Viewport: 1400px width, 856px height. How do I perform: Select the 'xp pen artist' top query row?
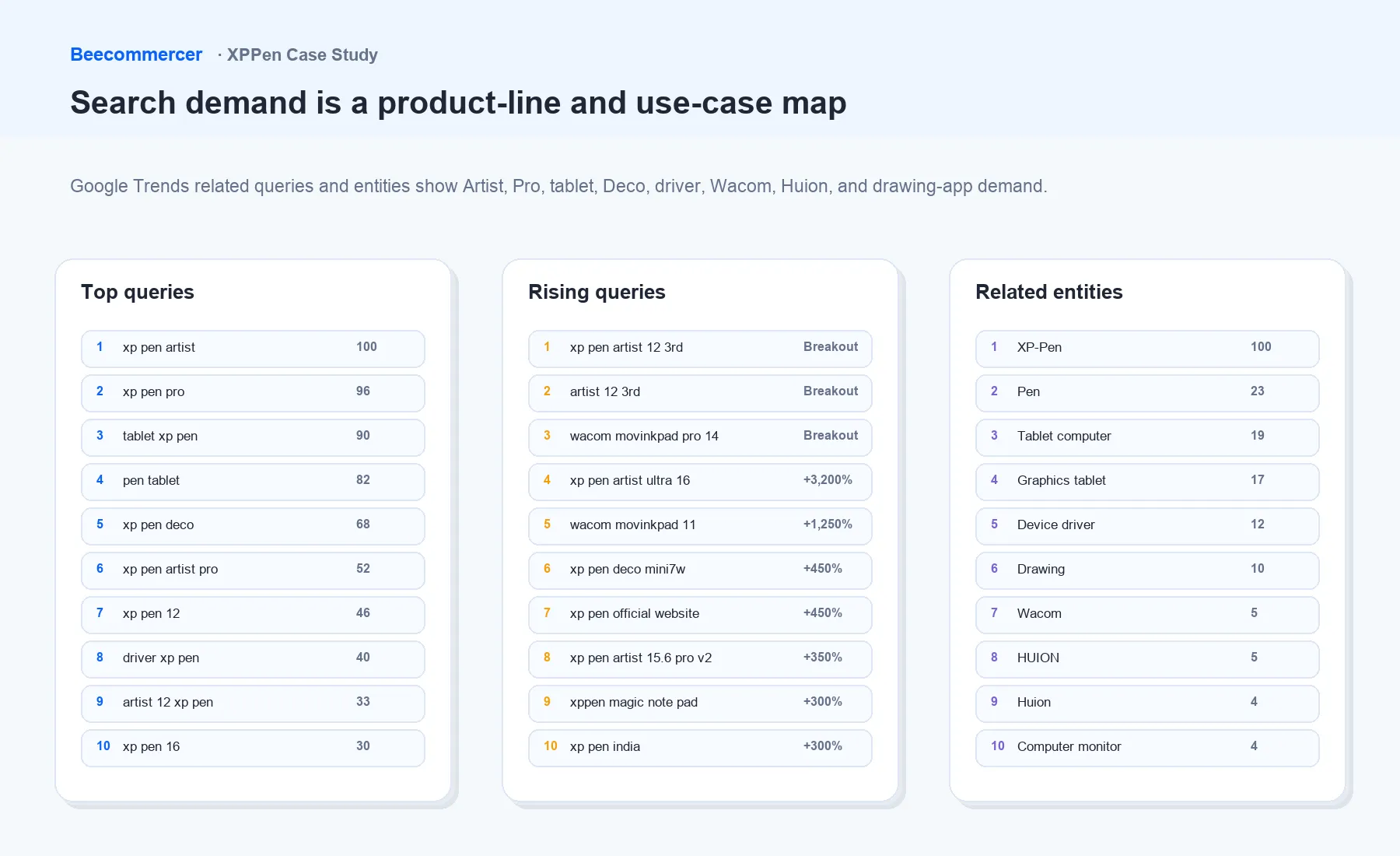point(253,349)
